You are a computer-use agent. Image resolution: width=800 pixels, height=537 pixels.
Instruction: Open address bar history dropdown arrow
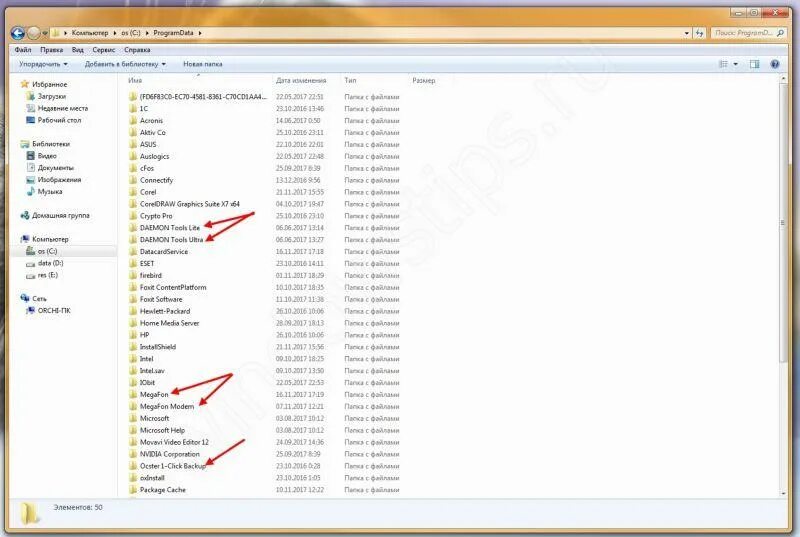tap(687, 33)
